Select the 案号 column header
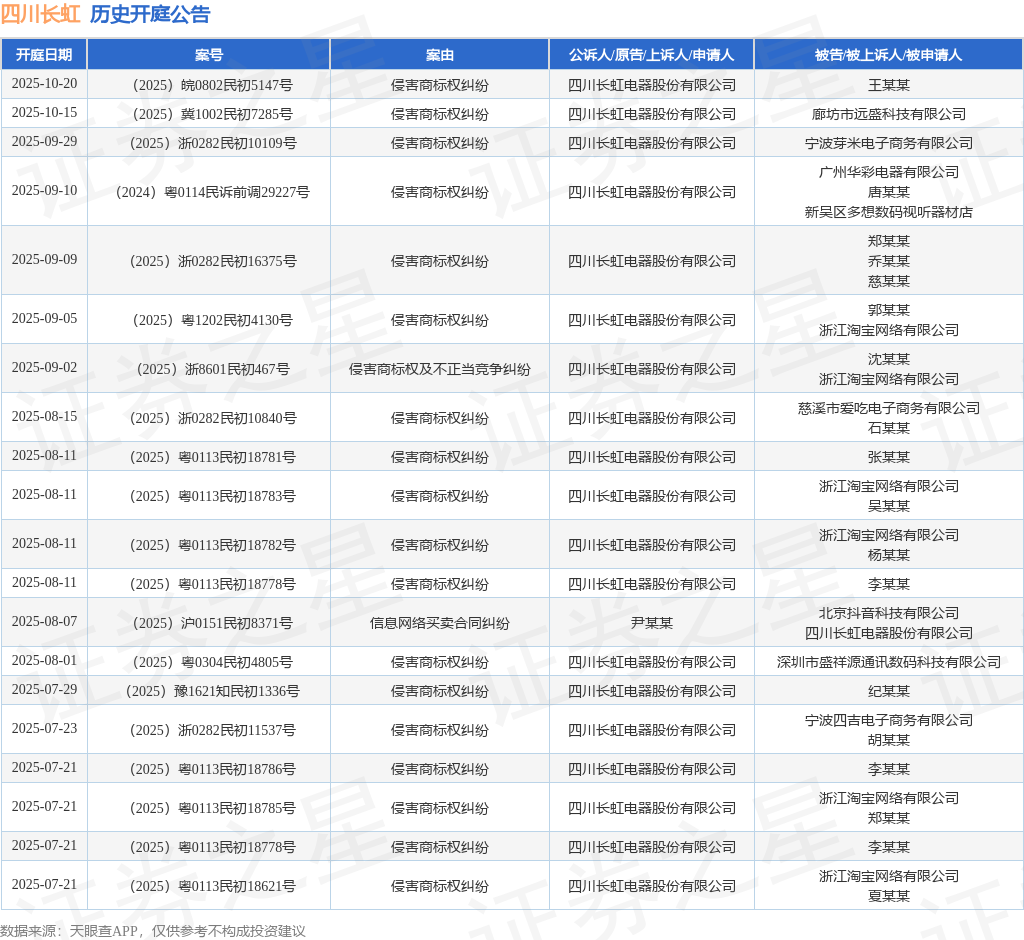Viewport: 1024px width, 940px height. pyautogui.click(x=209, y=55)
